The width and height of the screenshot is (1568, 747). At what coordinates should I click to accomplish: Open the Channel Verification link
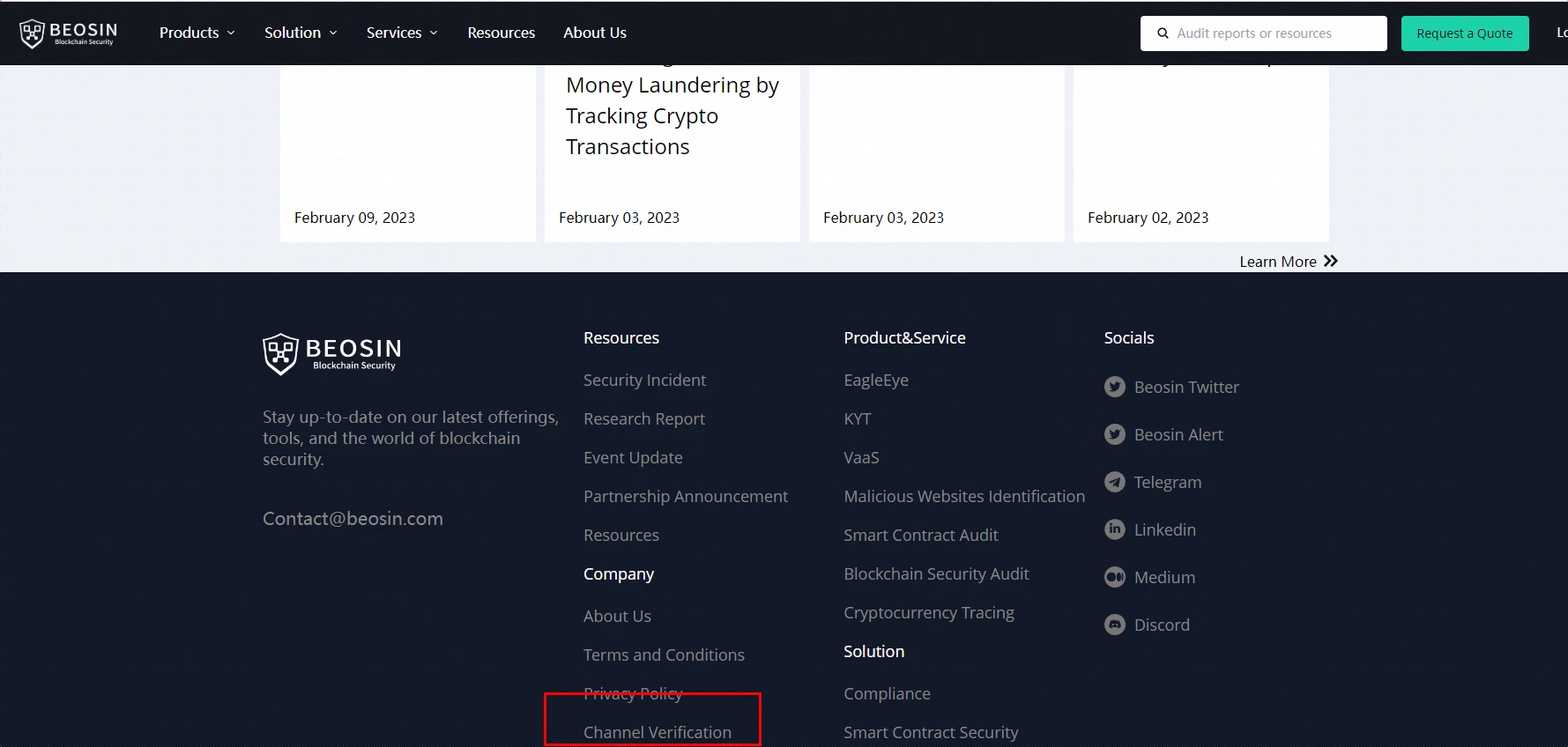click(x=658, y=732)
